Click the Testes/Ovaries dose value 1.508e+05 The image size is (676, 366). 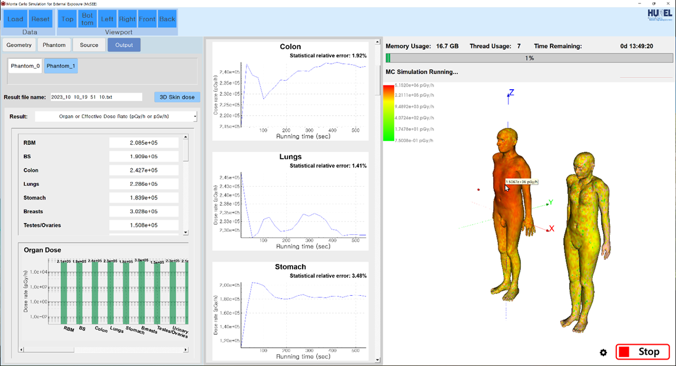(x=144, y=225)
